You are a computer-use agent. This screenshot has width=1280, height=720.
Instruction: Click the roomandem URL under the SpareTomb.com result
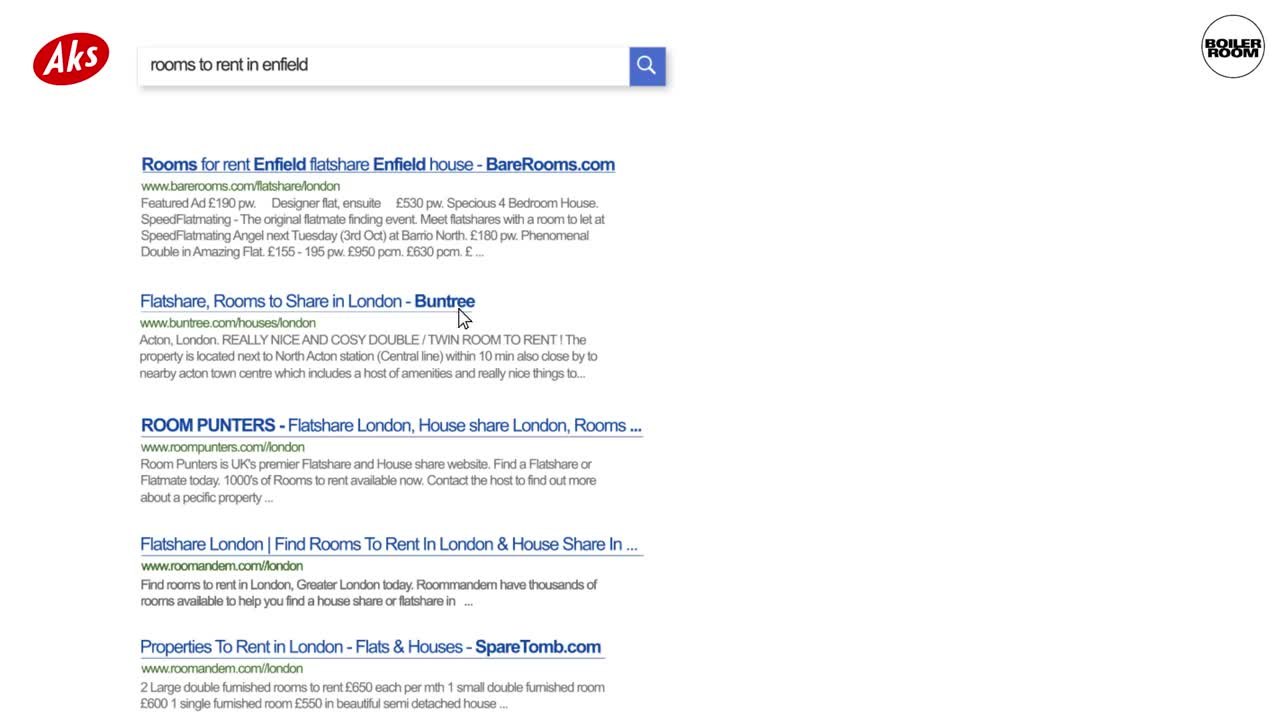tap(222, 668)
